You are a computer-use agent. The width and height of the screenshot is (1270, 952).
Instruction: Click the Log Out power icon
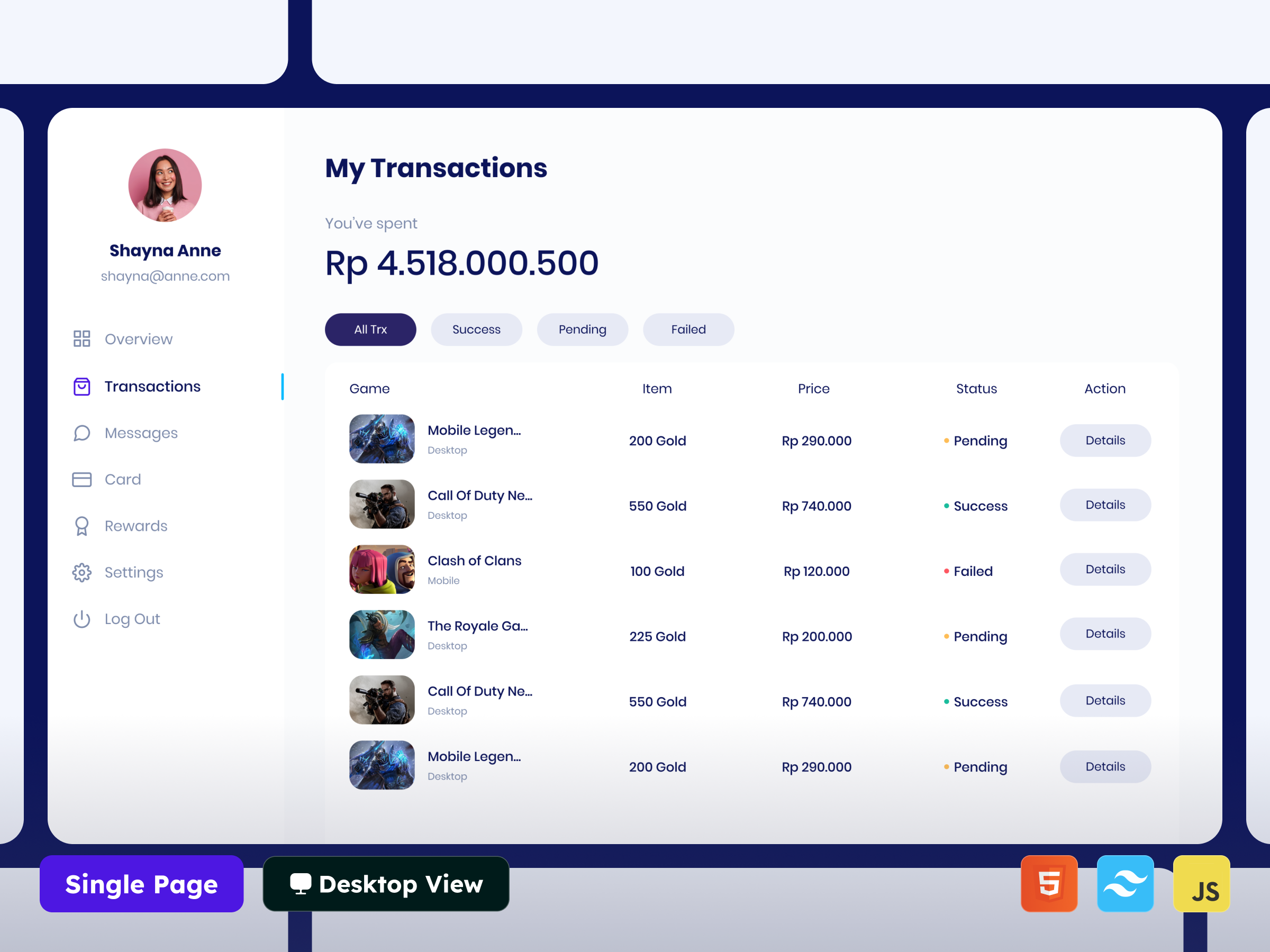pos(81,619)
